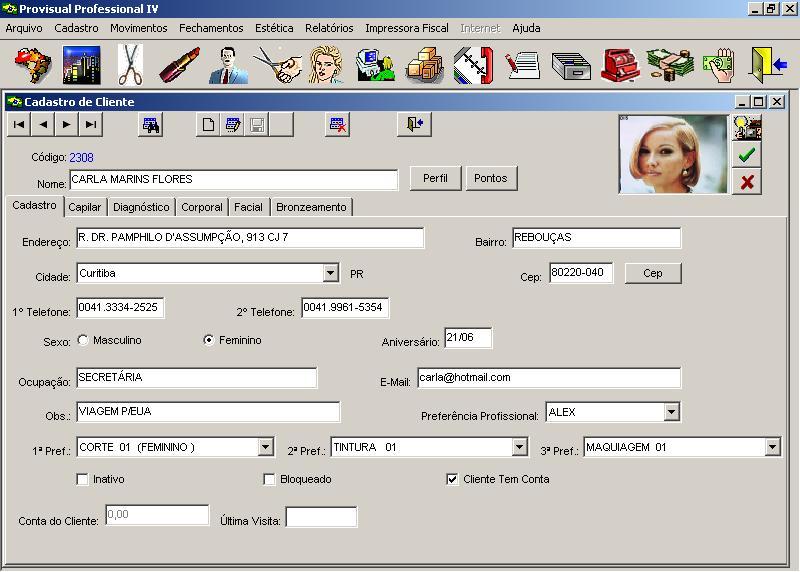800x572 pixels.
Task: Click the file drawer cabinet icon
Action: (571, 65)
